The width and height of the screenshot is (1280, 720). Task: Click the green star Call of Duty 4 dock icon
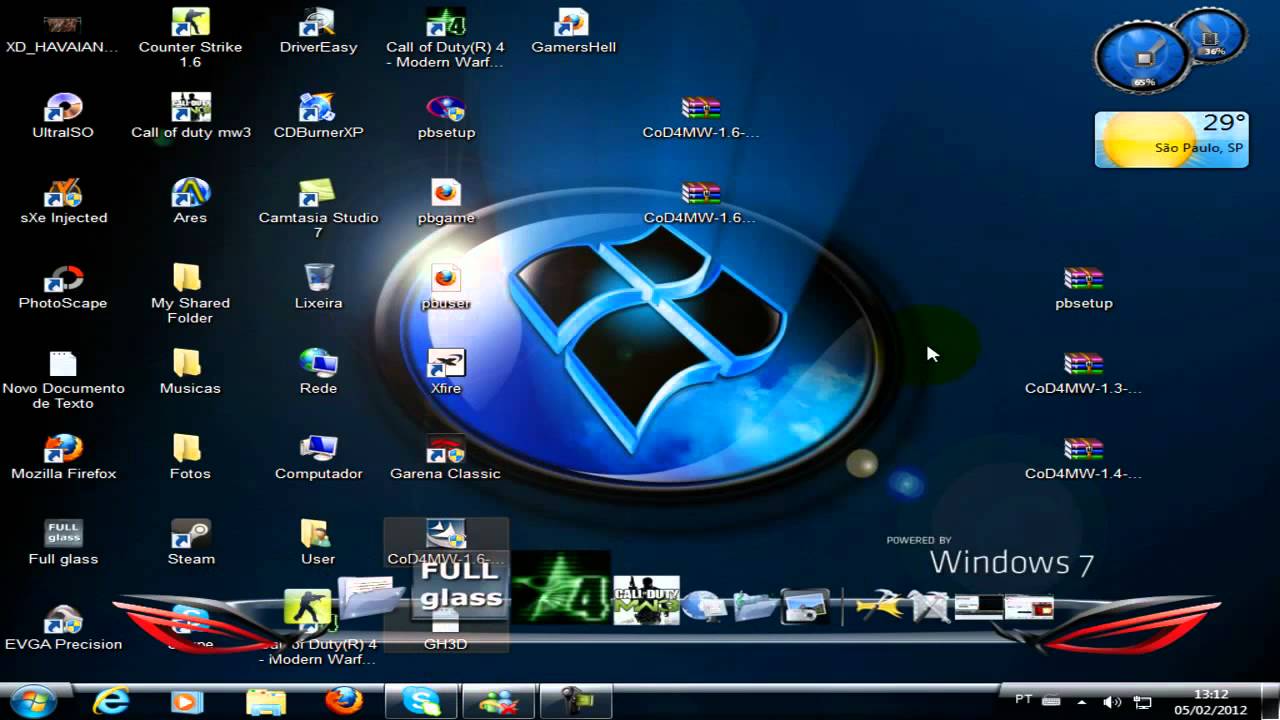click(x=560, y=586)
